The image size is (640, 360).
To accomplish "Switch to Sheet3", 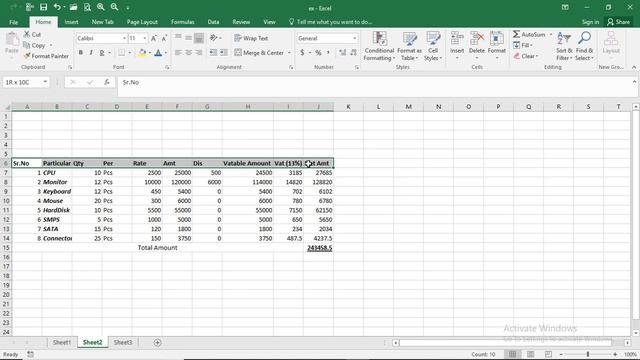I will click(123, 342).
